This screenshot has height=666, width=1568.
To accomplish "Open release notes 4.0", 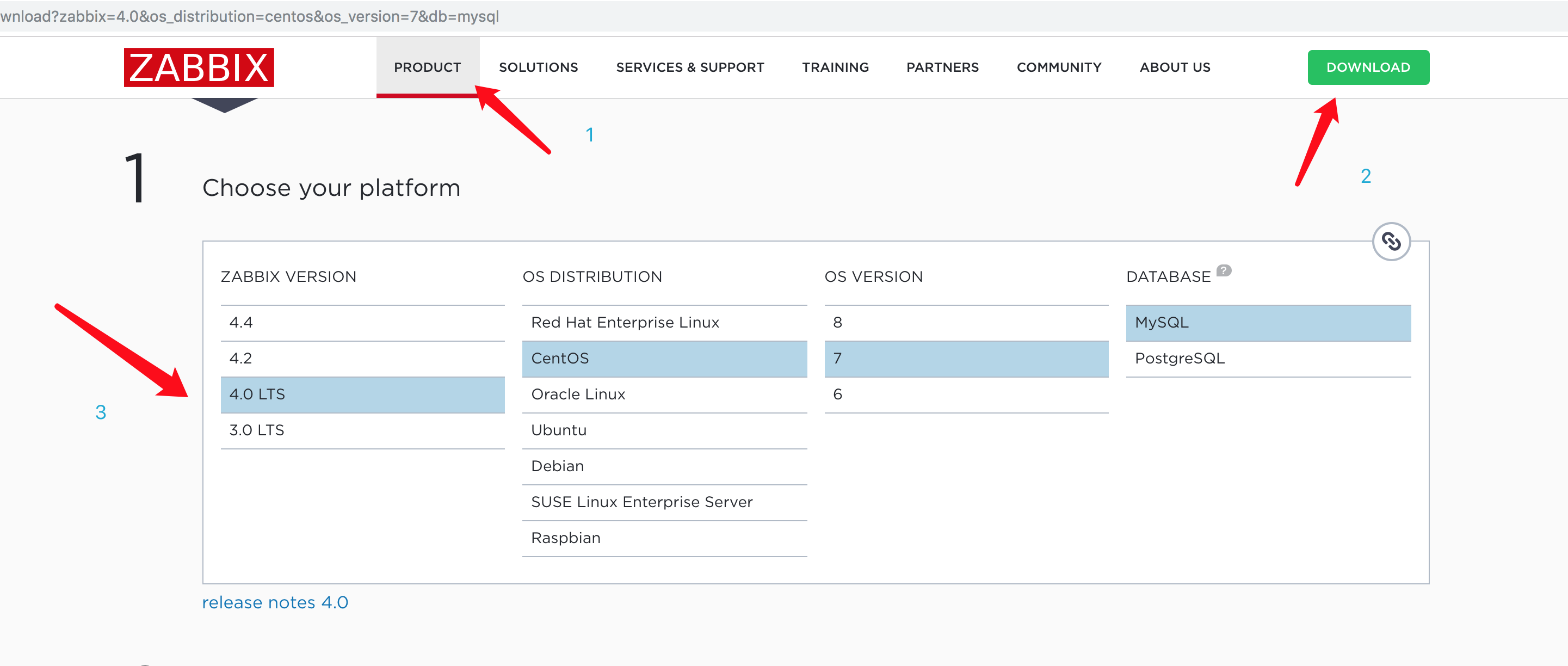I will [275, 602].
